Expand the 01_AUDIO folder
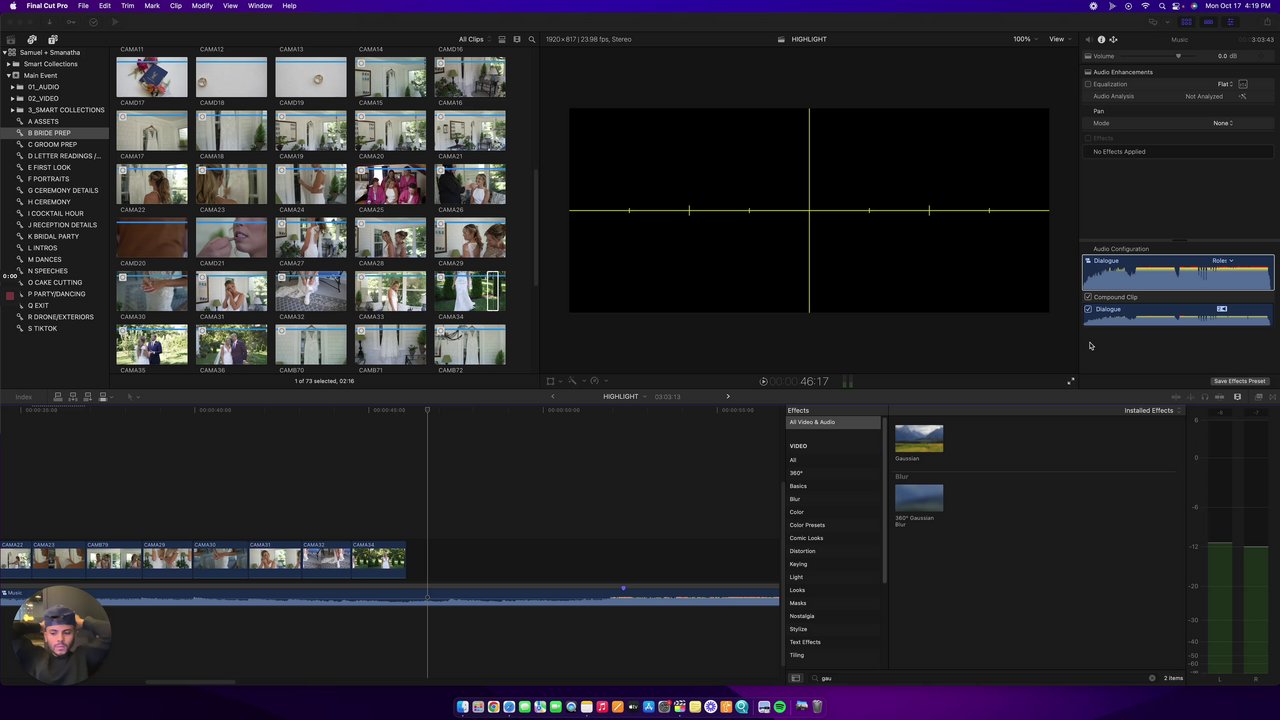This screenshot has height=720, width=1280. point(12,87)
